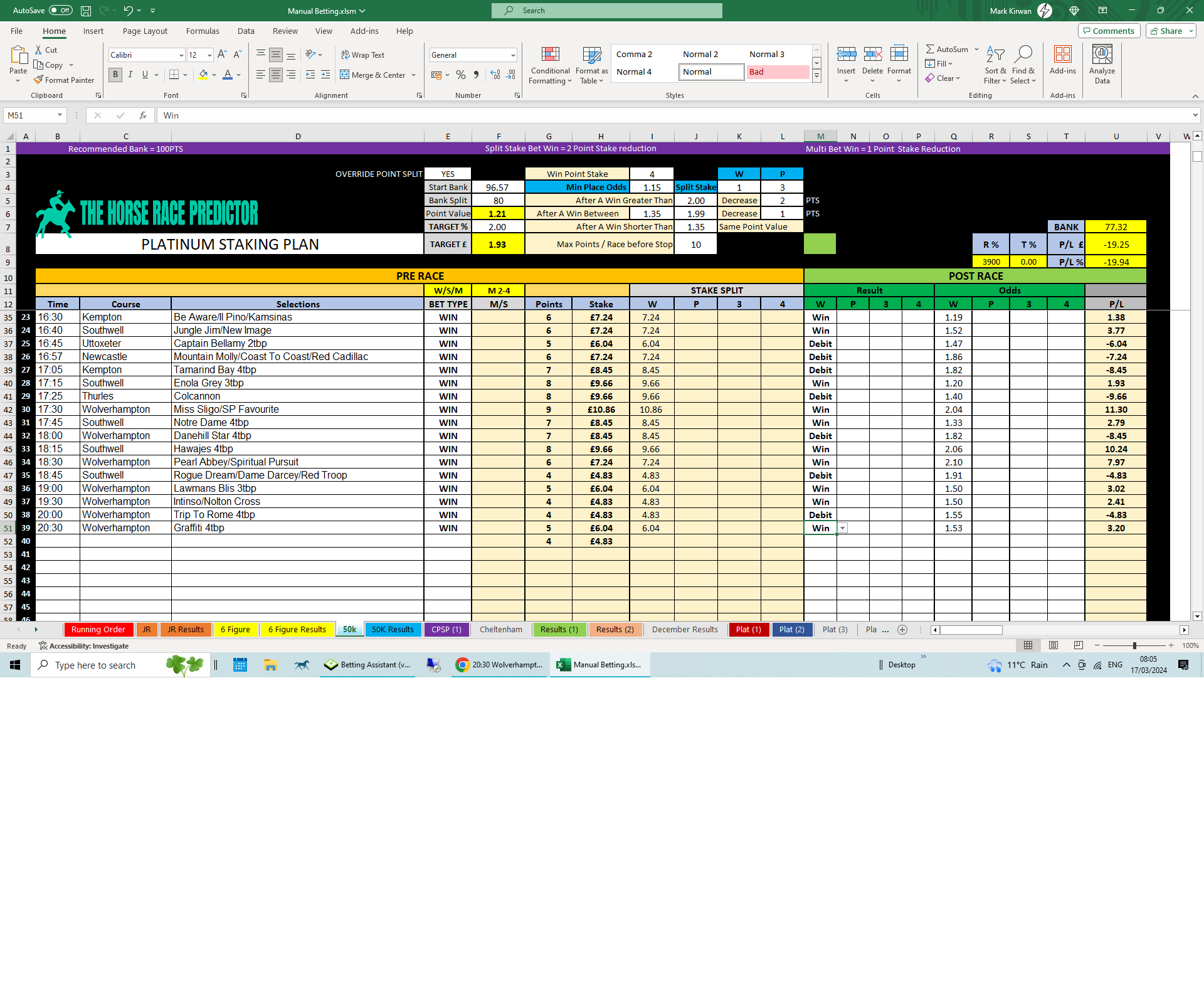
Task: Increase font size icon
Action: [222, 55]
